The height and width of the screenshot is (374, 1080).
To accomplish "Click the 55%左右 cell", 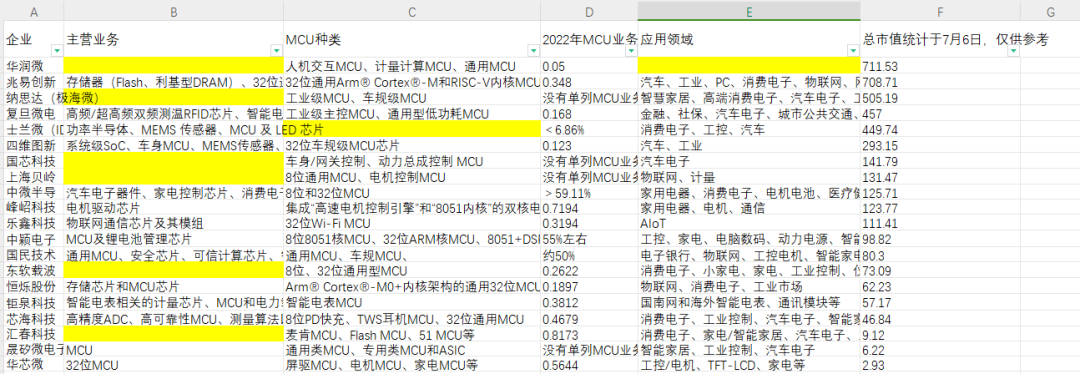I will click(x=589, y=240).
